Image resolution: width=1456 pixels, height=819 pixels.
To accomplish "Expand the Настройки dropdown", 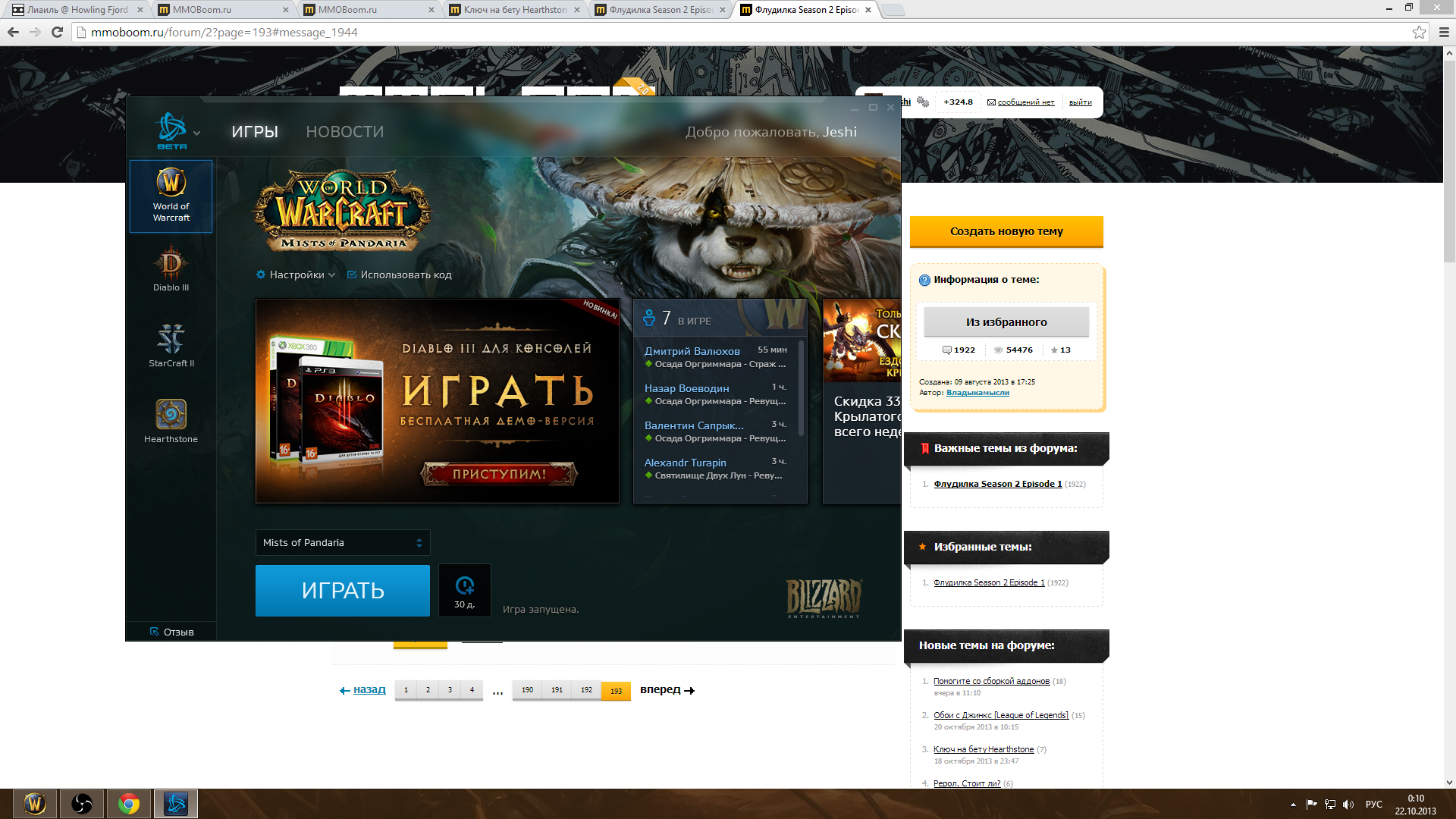I will (x=296, y=275).
